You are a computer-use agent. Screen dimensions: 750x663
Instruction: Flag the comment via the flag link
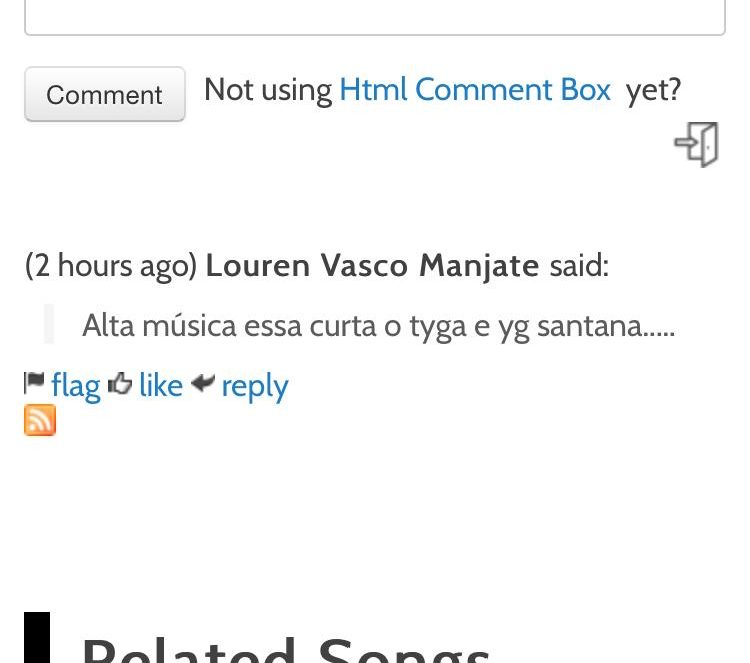(76, 386)
